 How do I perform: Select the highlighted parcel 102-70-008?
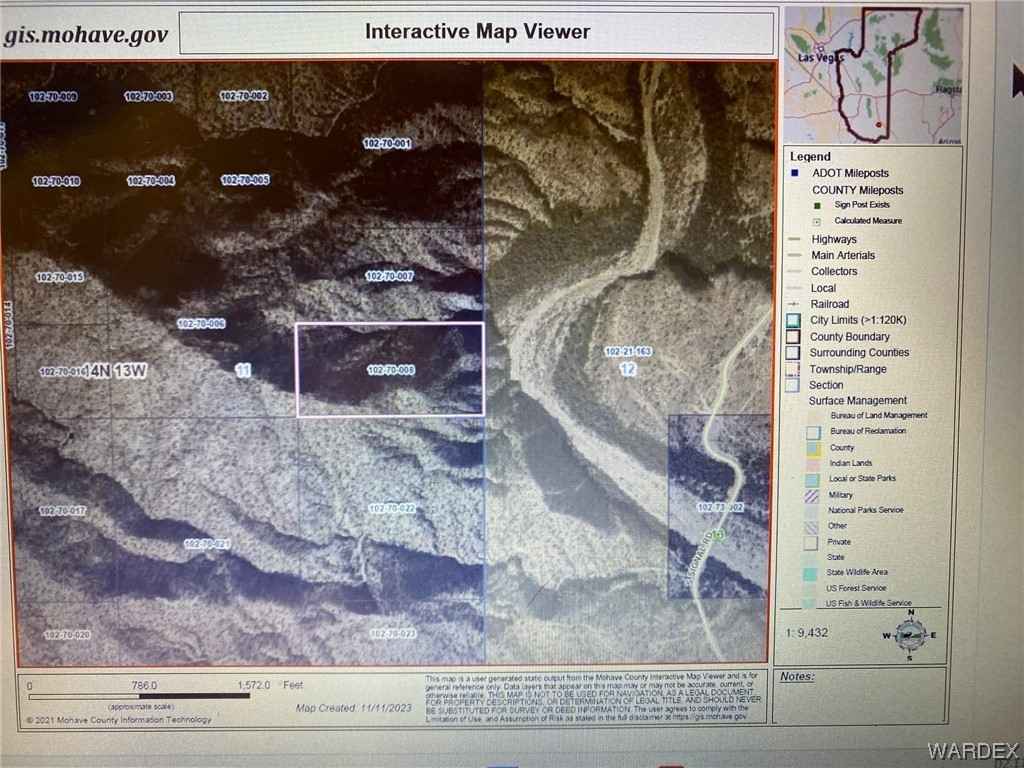tap(390, 369)
